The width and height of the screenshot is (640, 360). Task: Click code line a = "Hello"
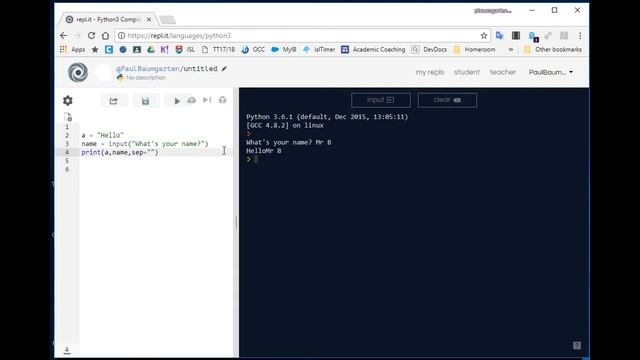(x=102, y=135)
